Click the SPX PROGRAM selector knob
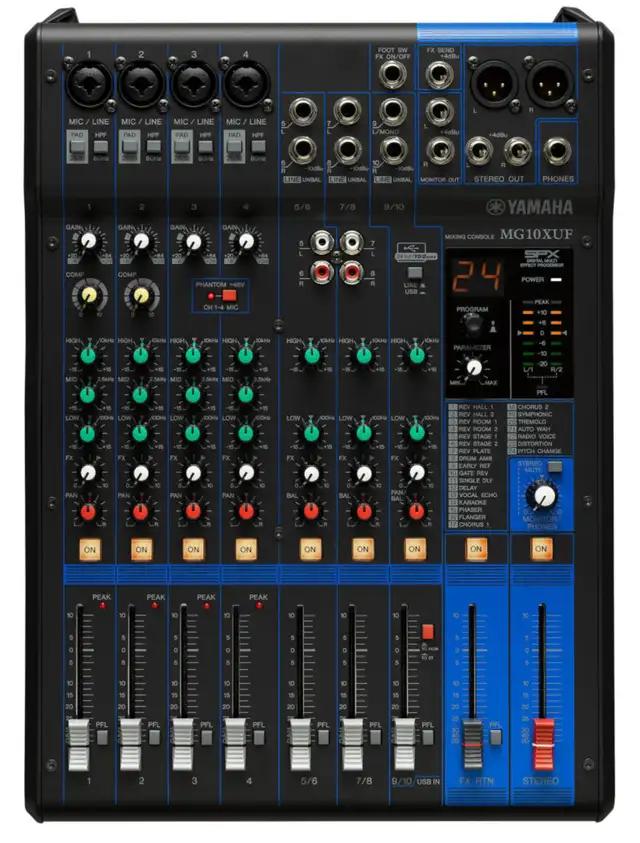 [472, 324]
